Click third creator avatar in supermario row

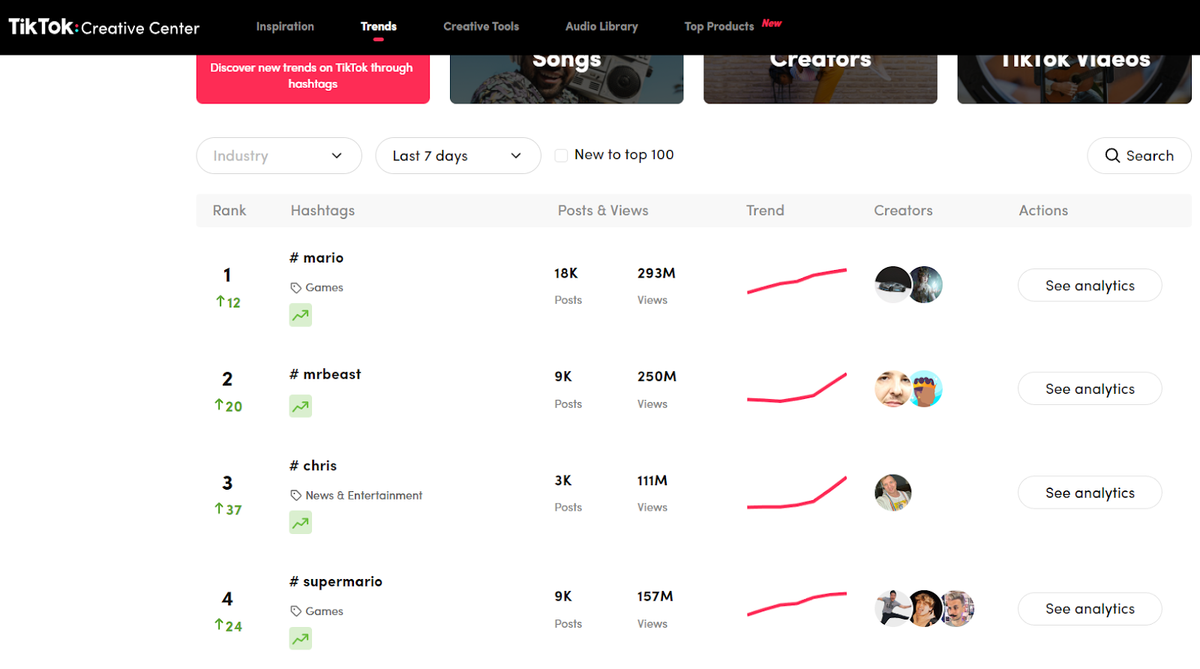[957, 608]
